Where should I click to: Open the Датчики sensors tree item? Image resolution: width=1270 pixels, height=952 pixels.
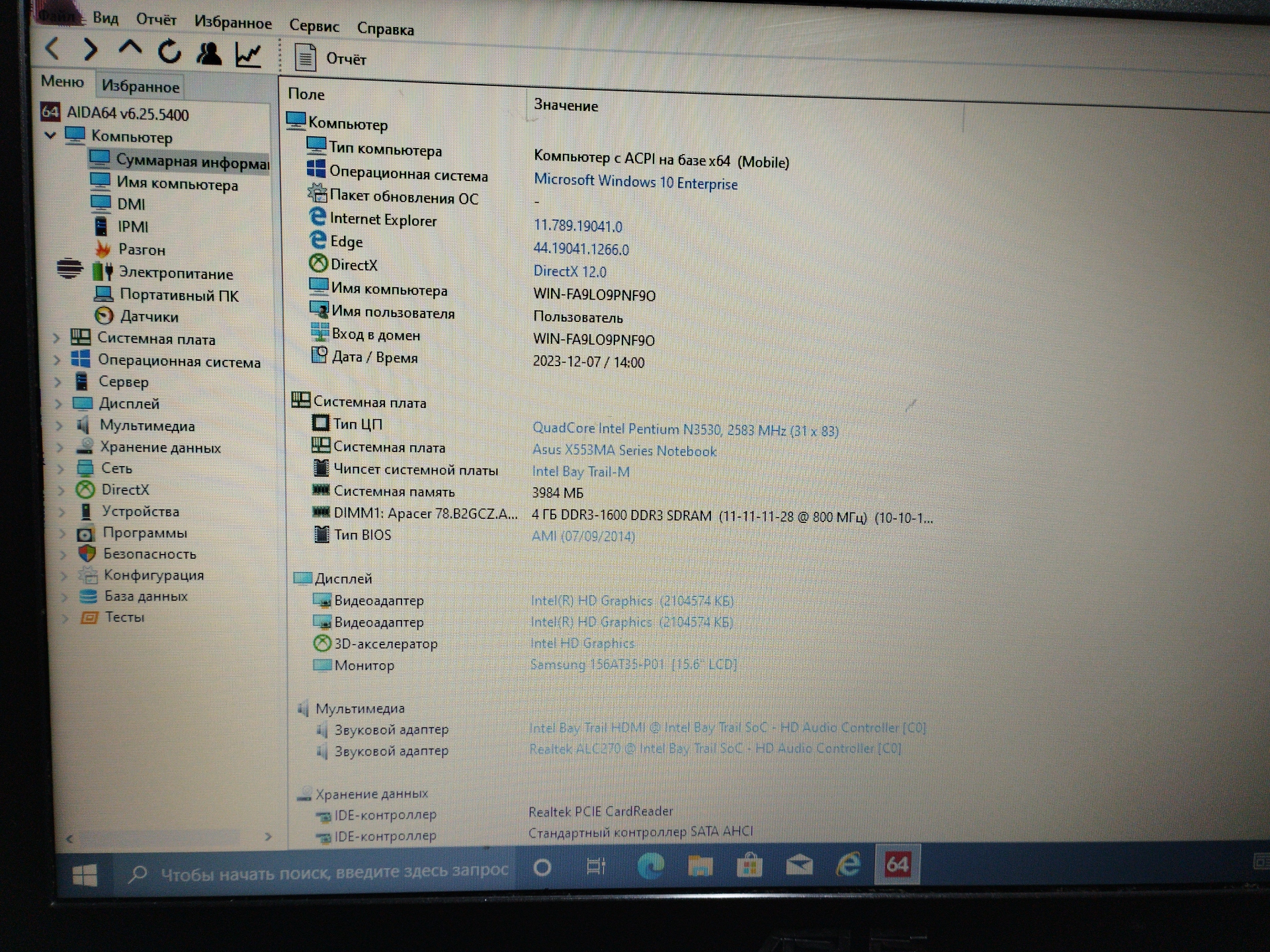pyautogui.click(x=149, y=317)
